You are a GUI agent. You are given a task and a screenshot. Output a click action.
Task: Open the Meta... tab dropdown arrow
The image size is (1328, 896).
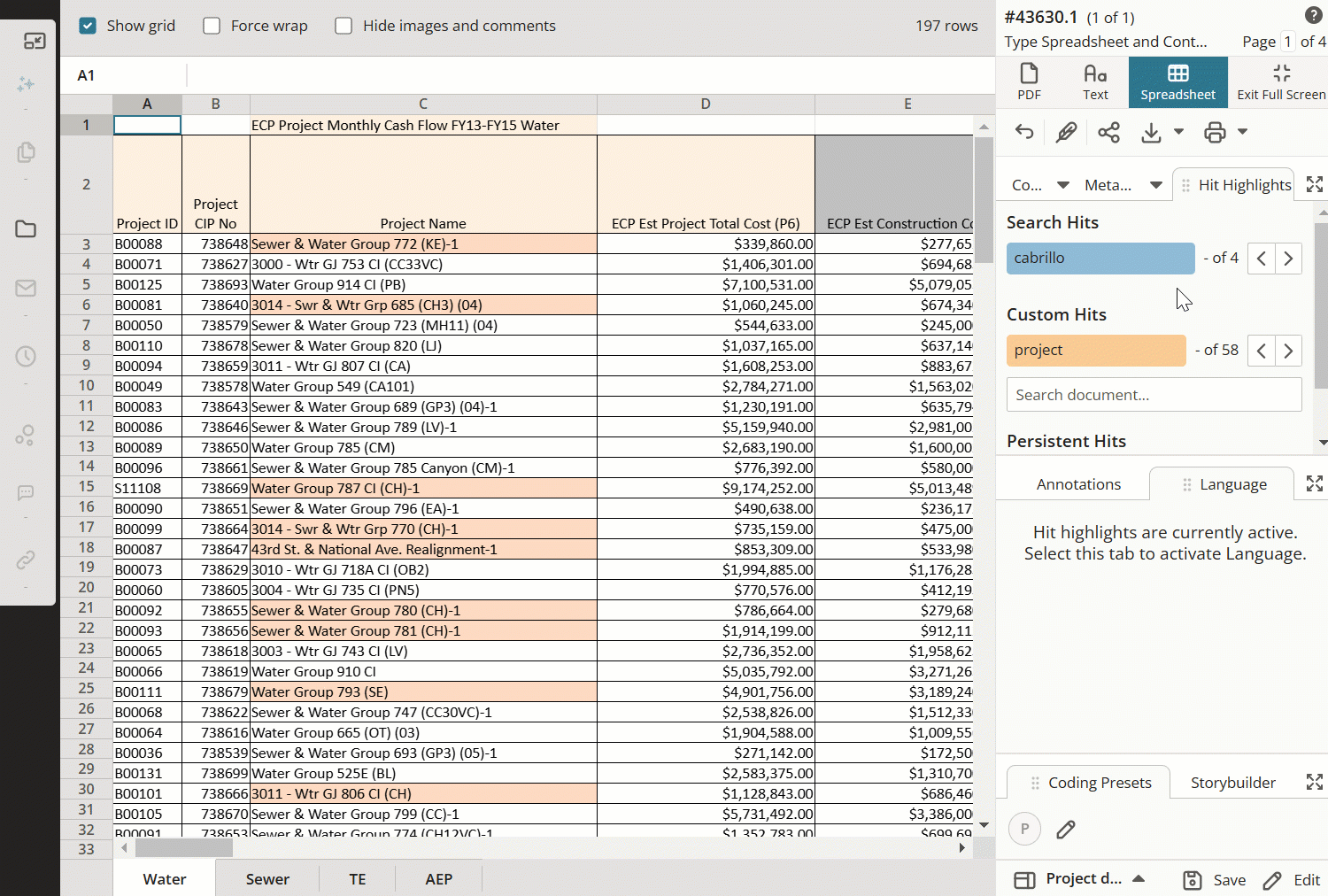1155,185
